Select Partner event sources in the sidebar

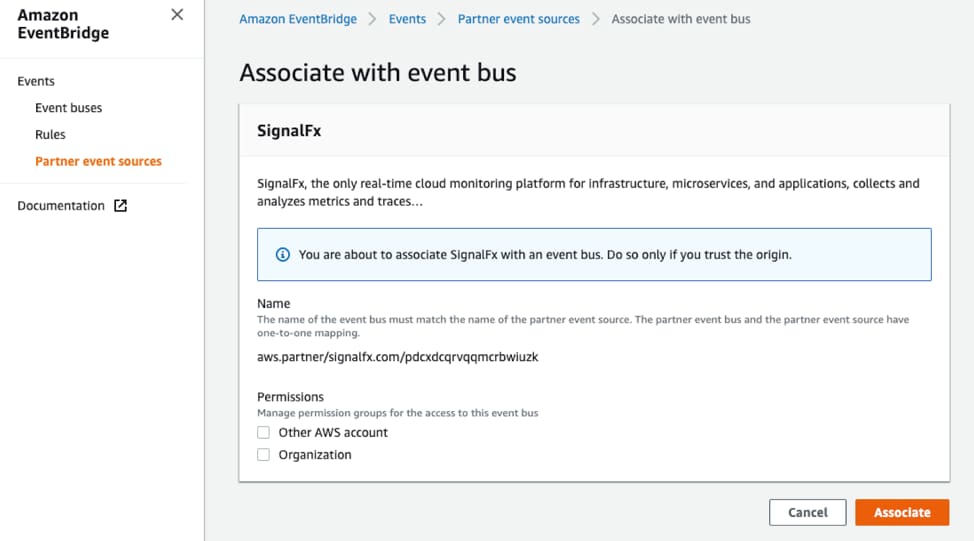98,161
